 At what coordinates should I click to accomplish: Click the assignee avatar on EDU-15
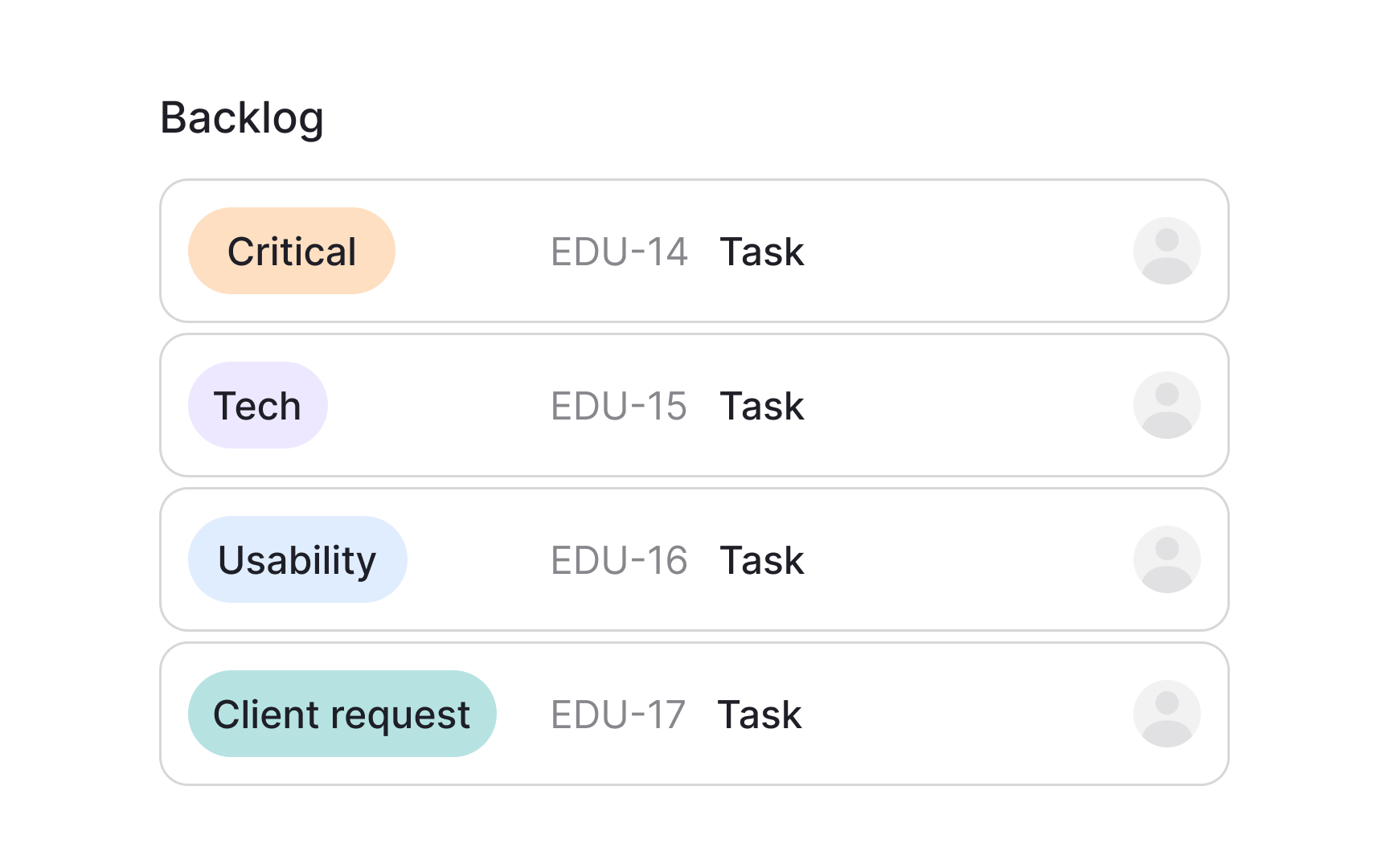(1166, 405)
